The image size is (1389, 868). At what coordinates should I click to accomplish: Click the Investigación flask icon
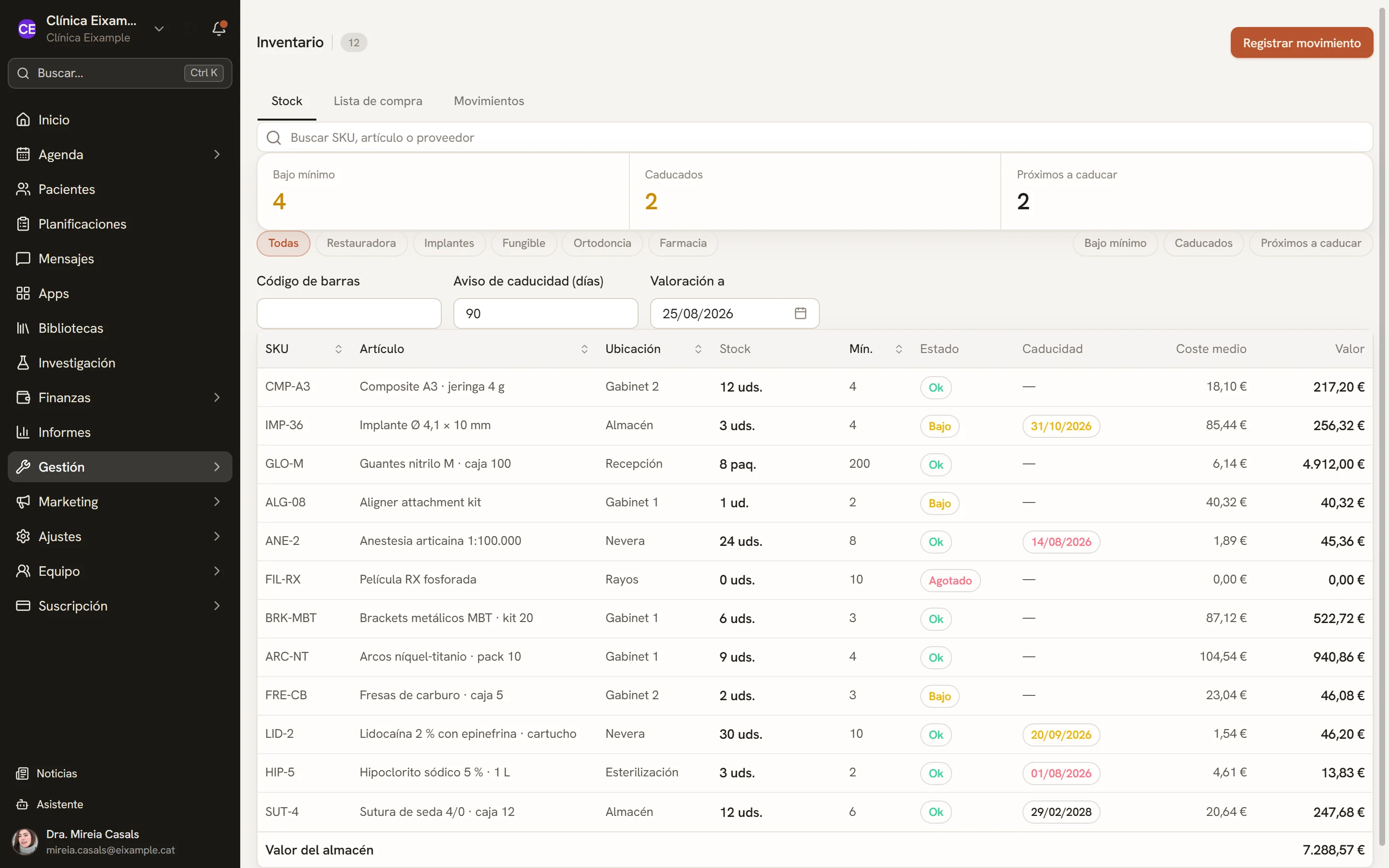coord(23,363)
